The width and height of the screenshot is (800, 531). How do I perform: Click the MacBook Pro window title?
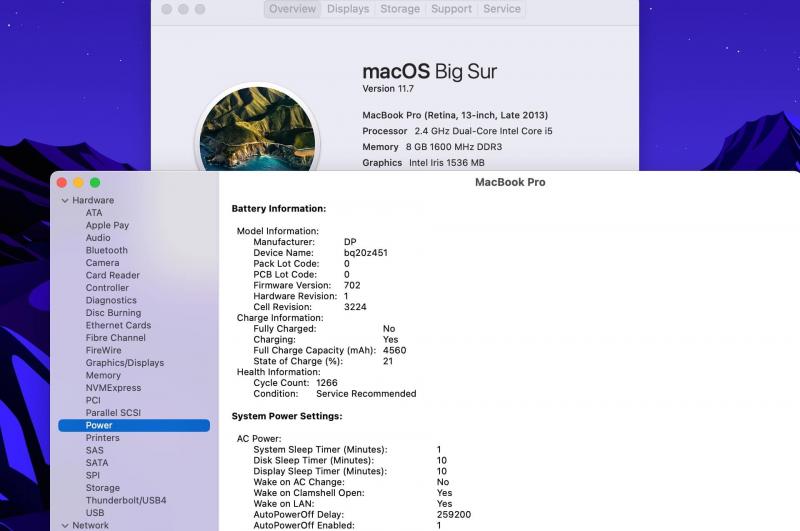(510, 182)
